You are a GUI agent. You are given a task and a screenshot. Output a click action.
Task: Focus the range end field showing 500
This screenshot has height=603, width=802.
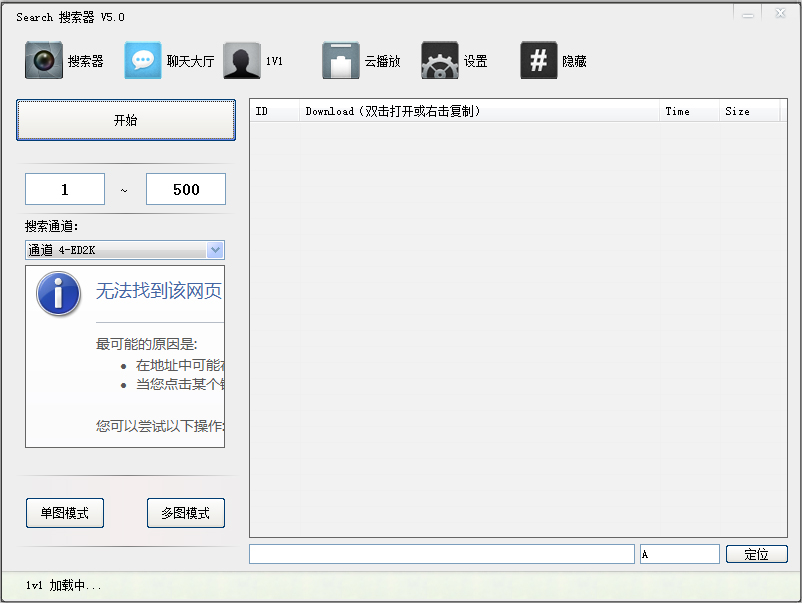[x=186, y=189]
